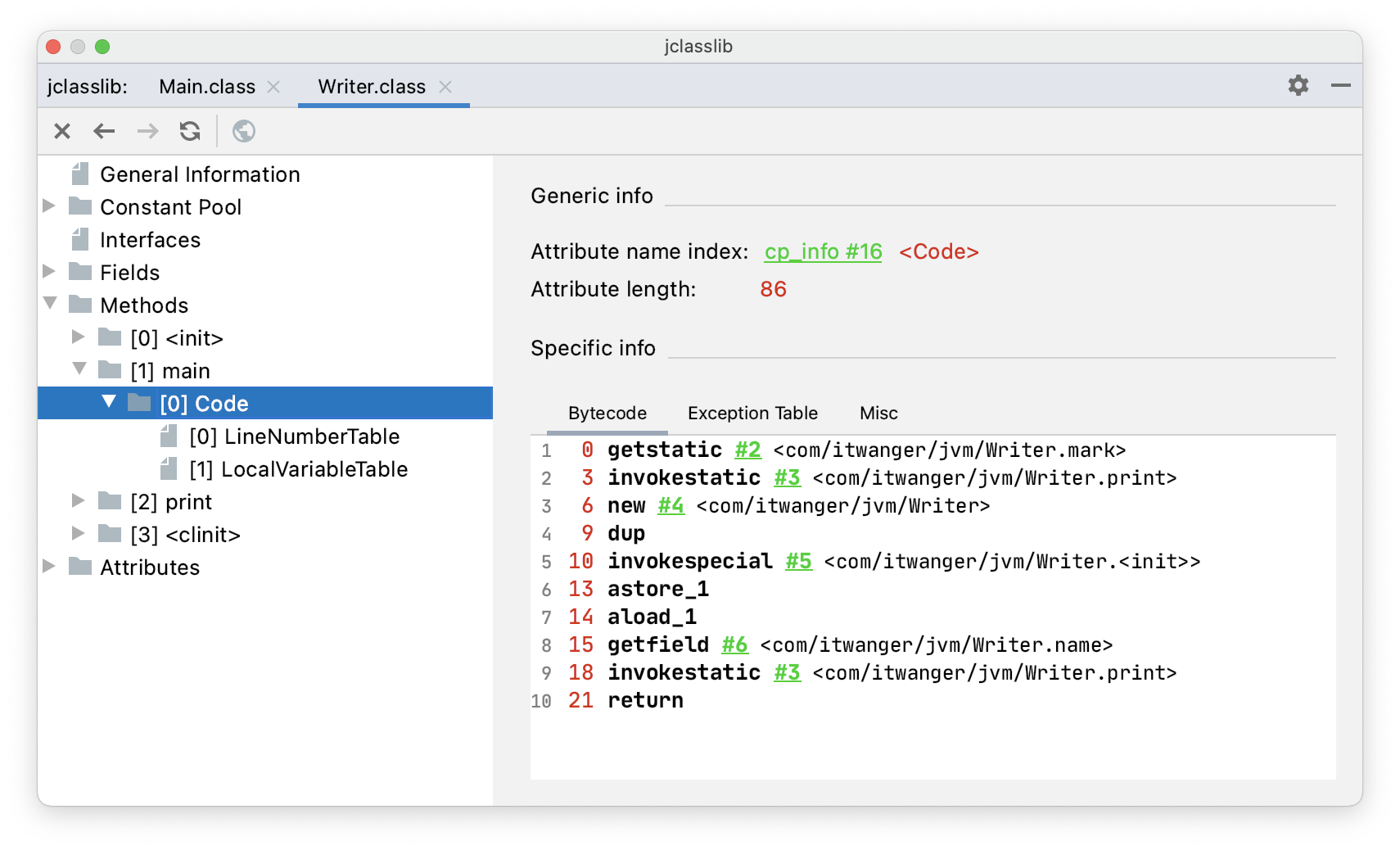The height and width of the screenshot is (850, 1400).
Task: Open the settings gear icon
Action: coord(1298,85)
